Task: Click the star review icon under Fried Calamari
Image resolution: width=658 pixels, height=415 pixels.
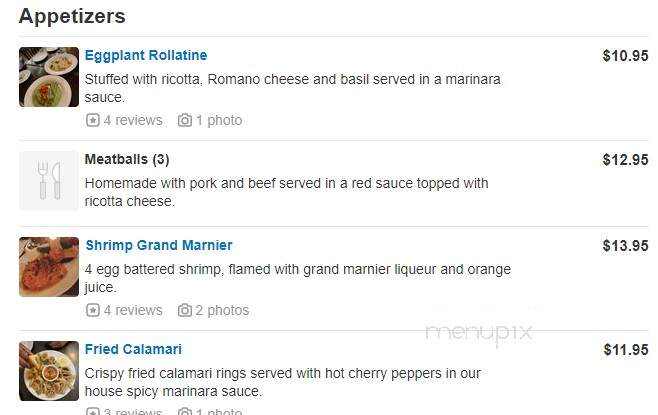Action: coord(93,412)
